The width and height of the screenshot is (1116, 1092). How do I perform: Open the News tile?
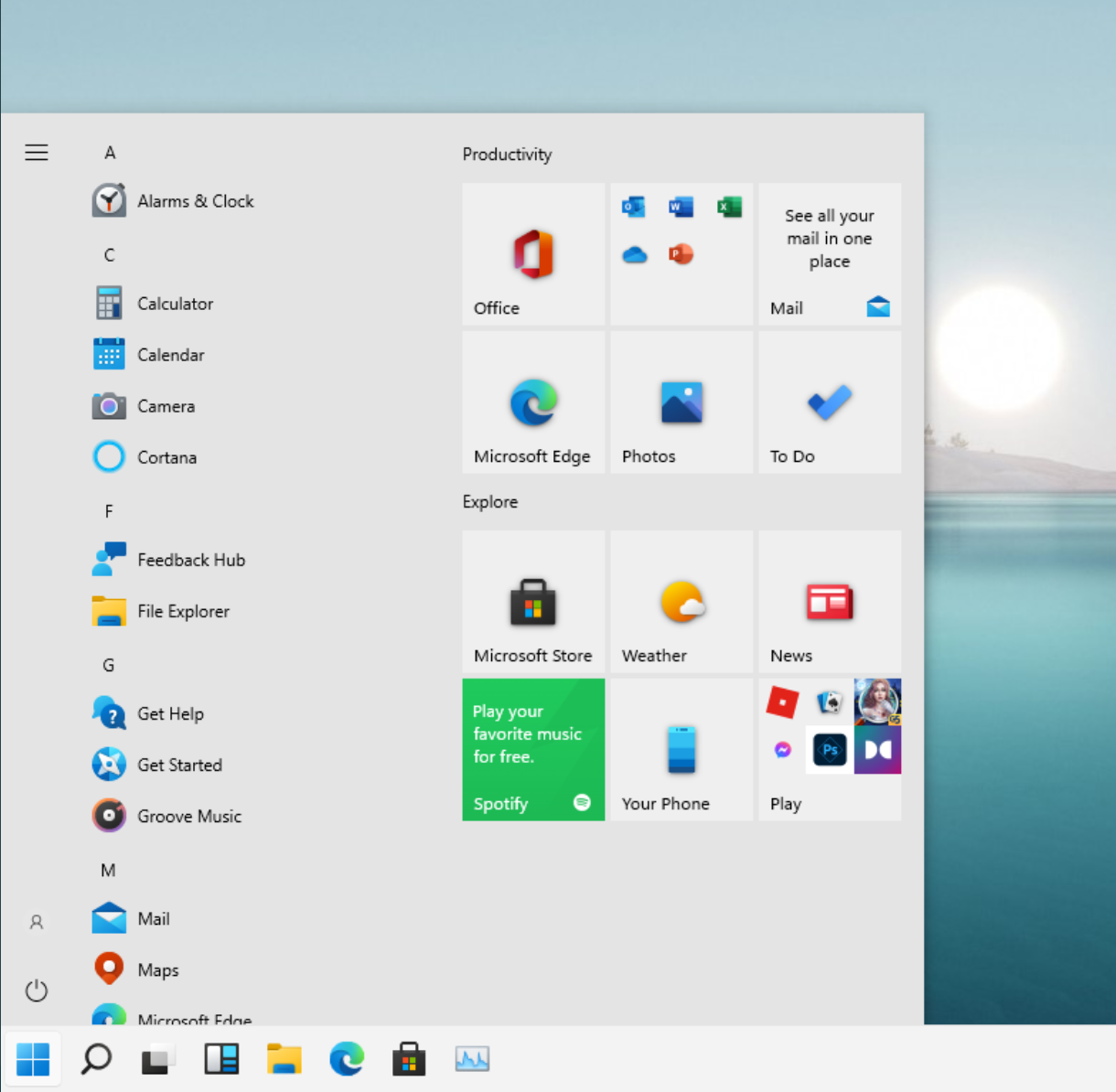(829, 602)
